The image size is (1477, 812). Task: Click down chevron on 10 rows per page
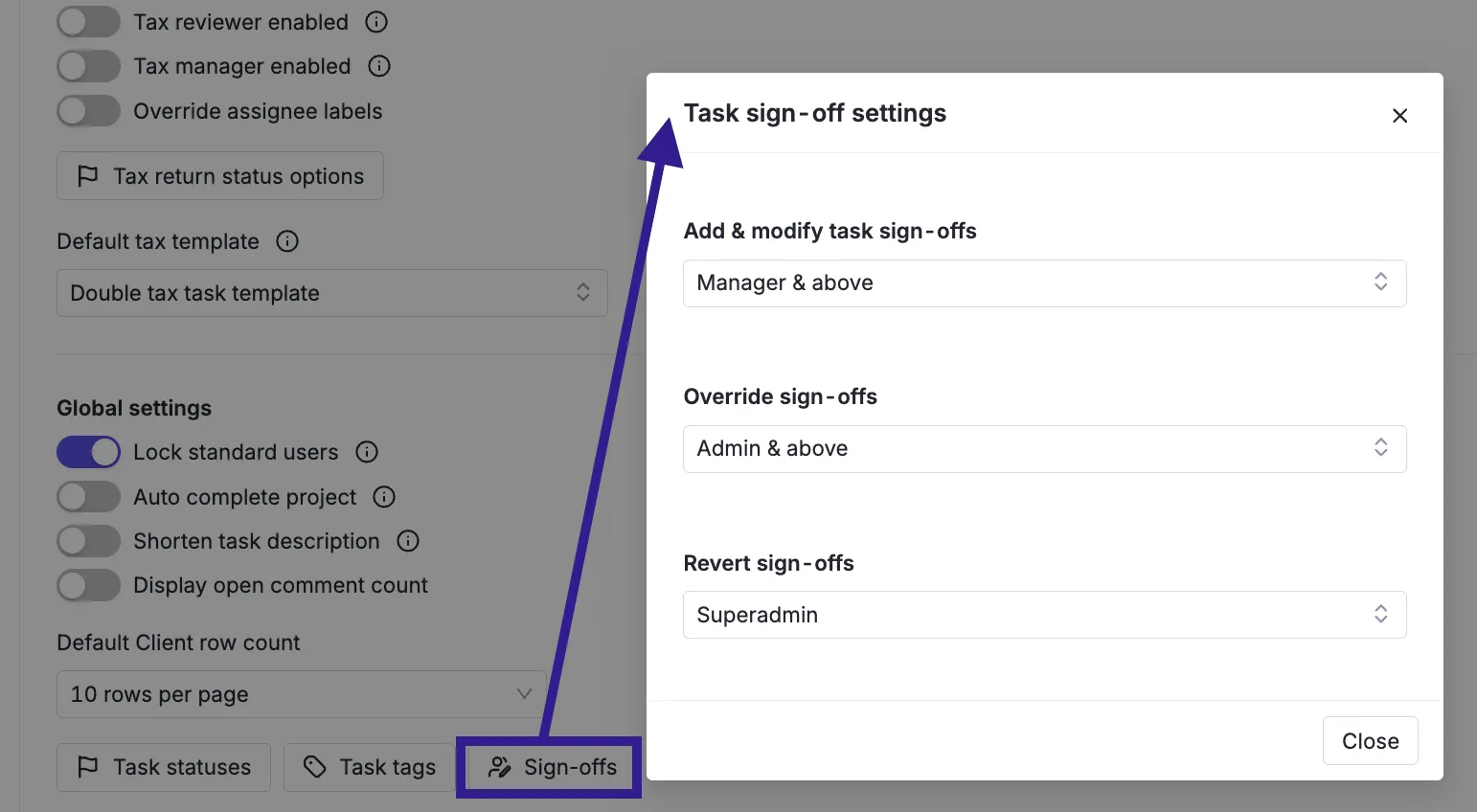[x=524, y=693]
